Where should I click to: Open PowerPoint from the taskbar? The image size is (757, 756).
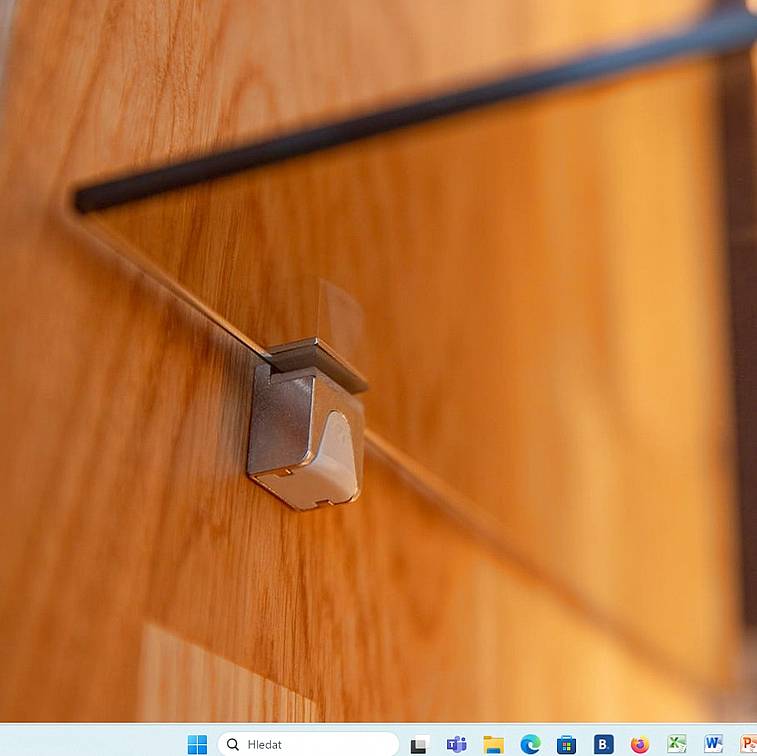749,744
